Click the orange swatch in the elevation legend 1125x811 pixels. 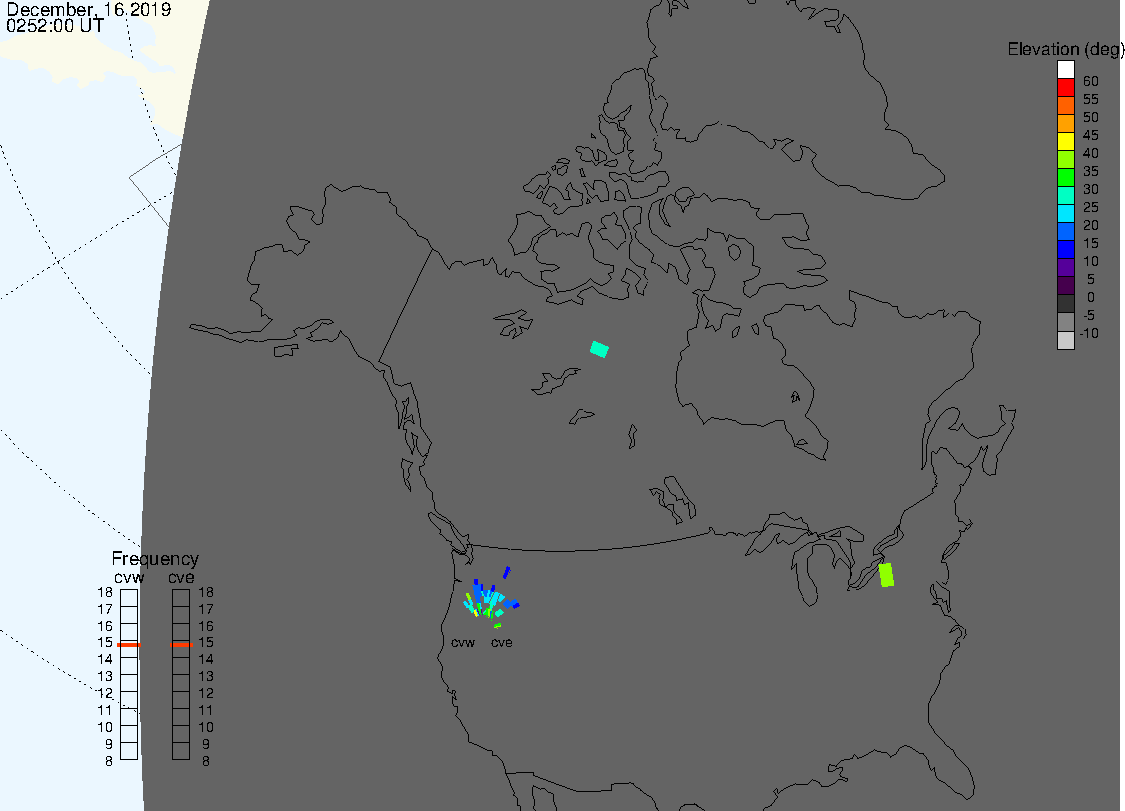[x=1065, y=123]
